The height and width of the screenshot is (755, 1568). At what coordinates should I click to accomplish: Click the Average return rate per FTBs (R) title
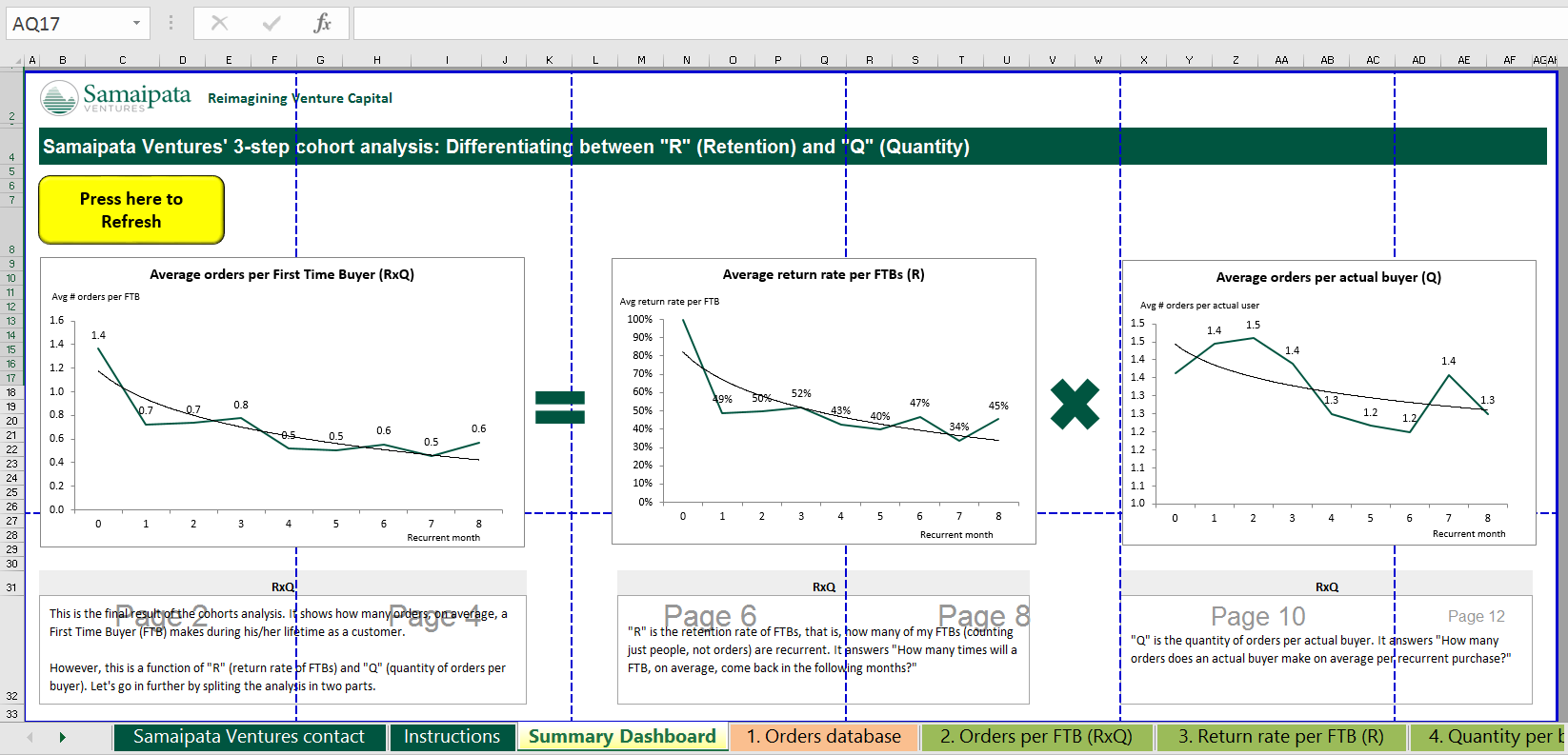[823, 274]
